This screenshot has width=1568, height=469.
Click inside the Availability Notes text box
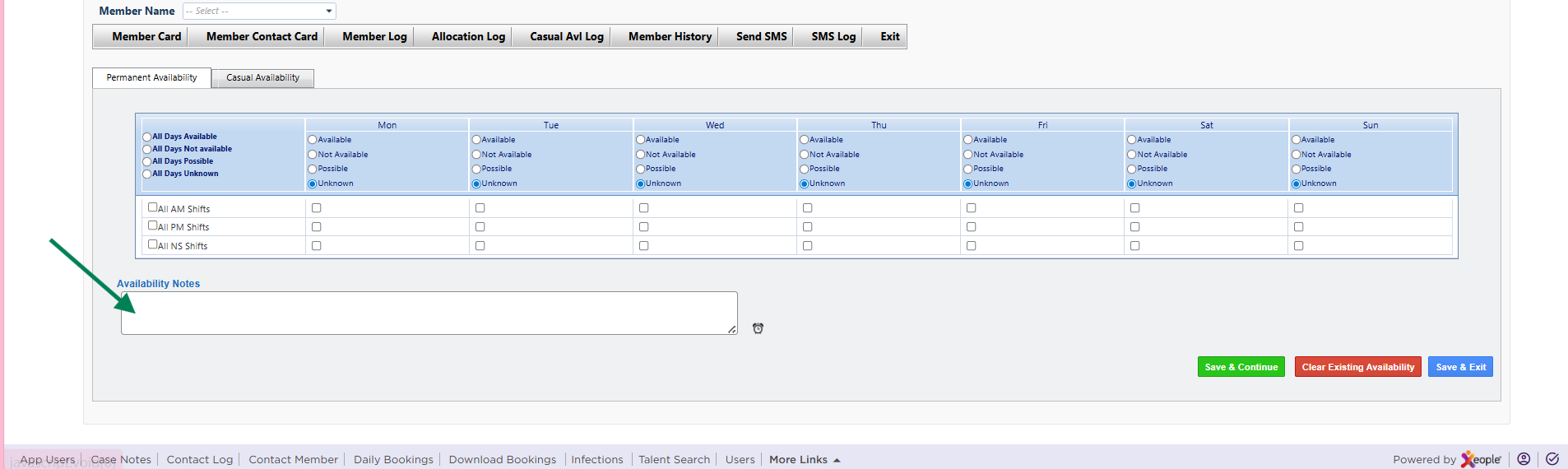[428, 313]
